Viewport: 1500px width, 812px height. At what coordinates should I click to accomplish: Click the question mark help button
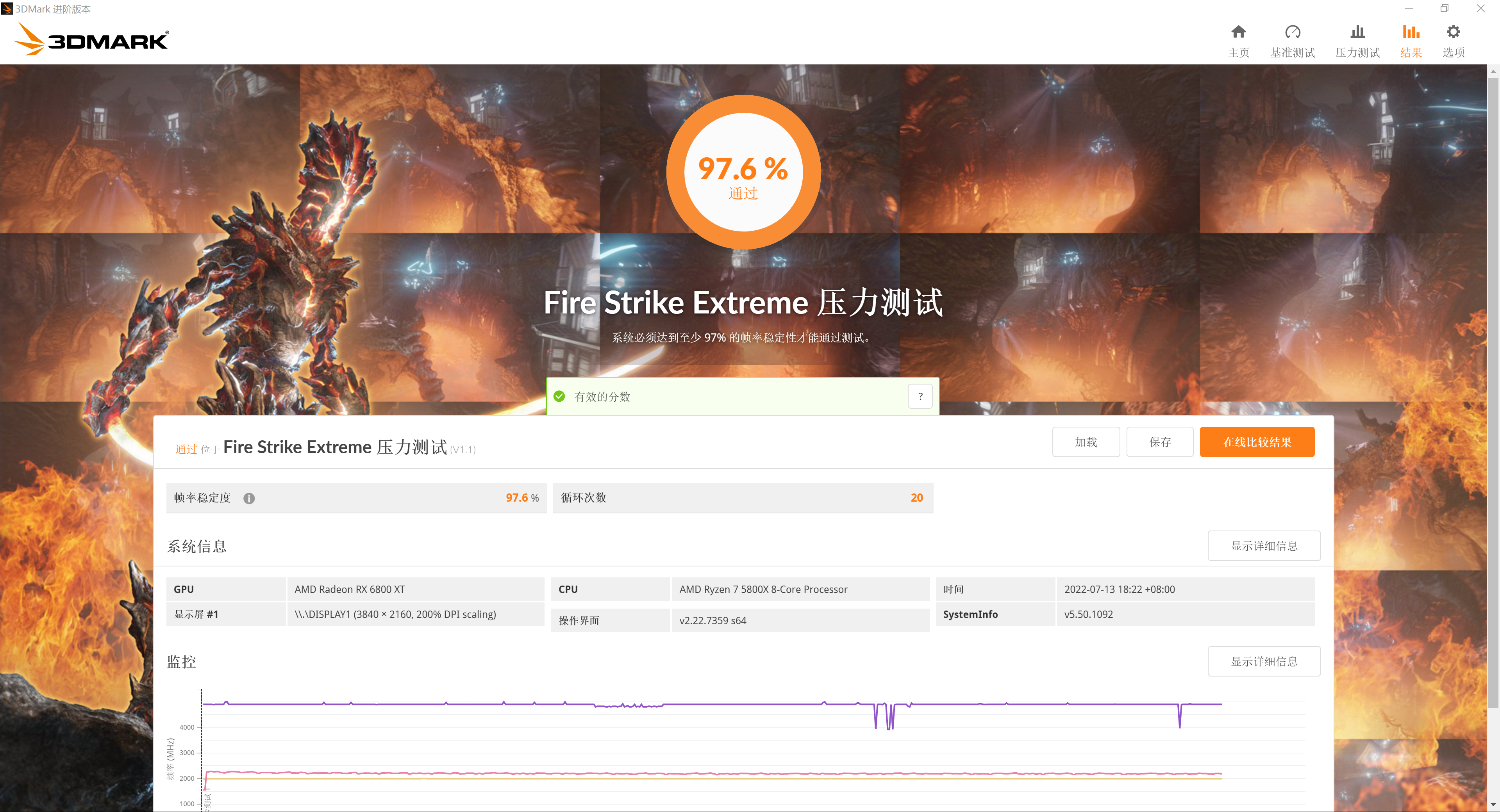(920, 396)
